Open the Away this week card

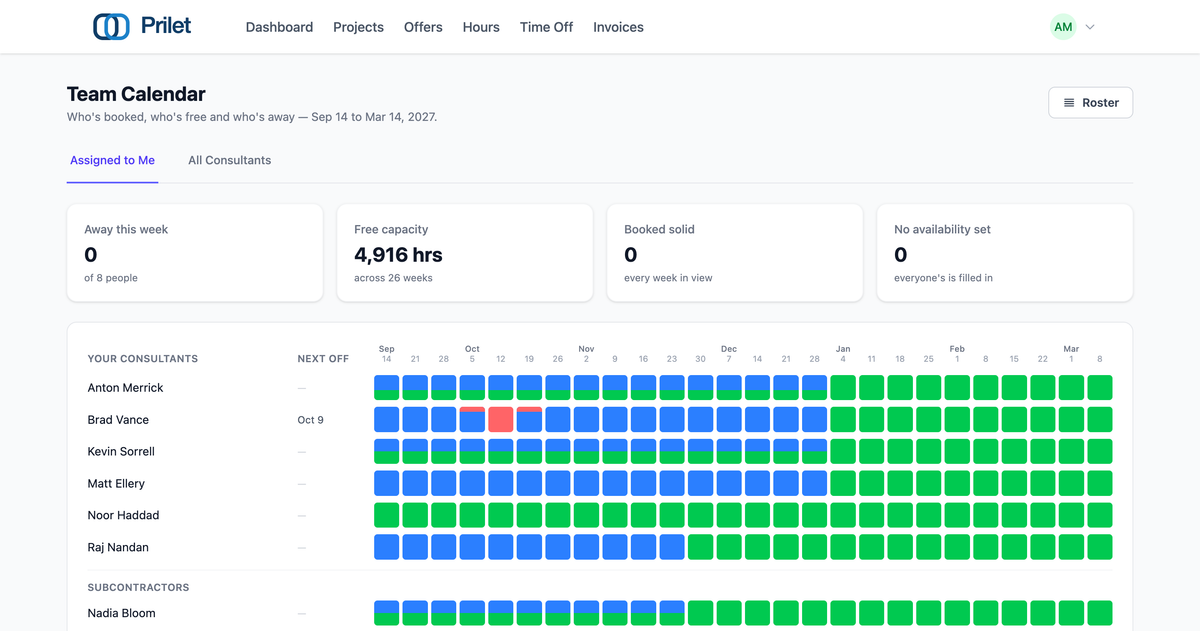[x=195, y=253]
